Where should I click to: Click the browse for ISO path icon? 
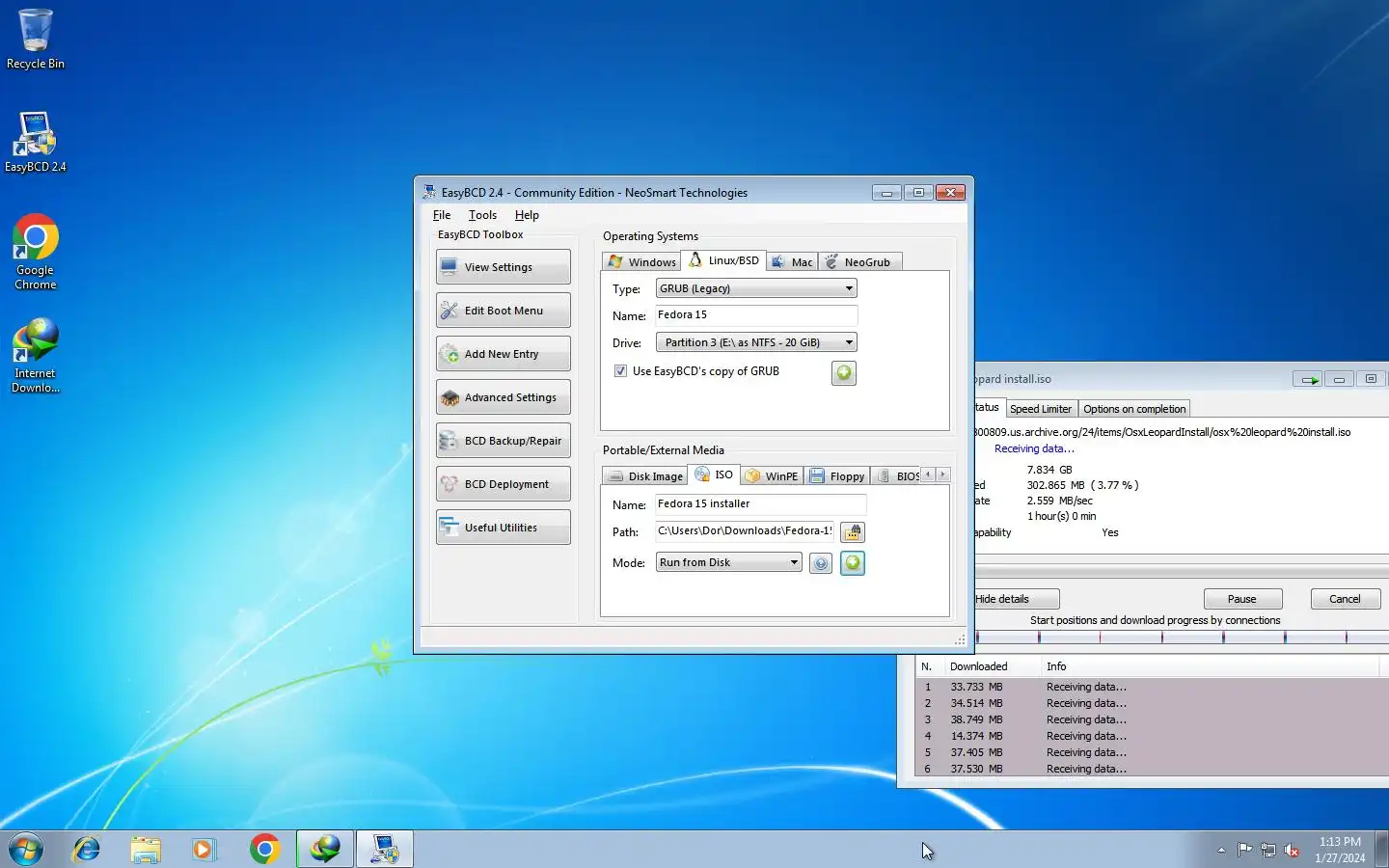(853, 532)
